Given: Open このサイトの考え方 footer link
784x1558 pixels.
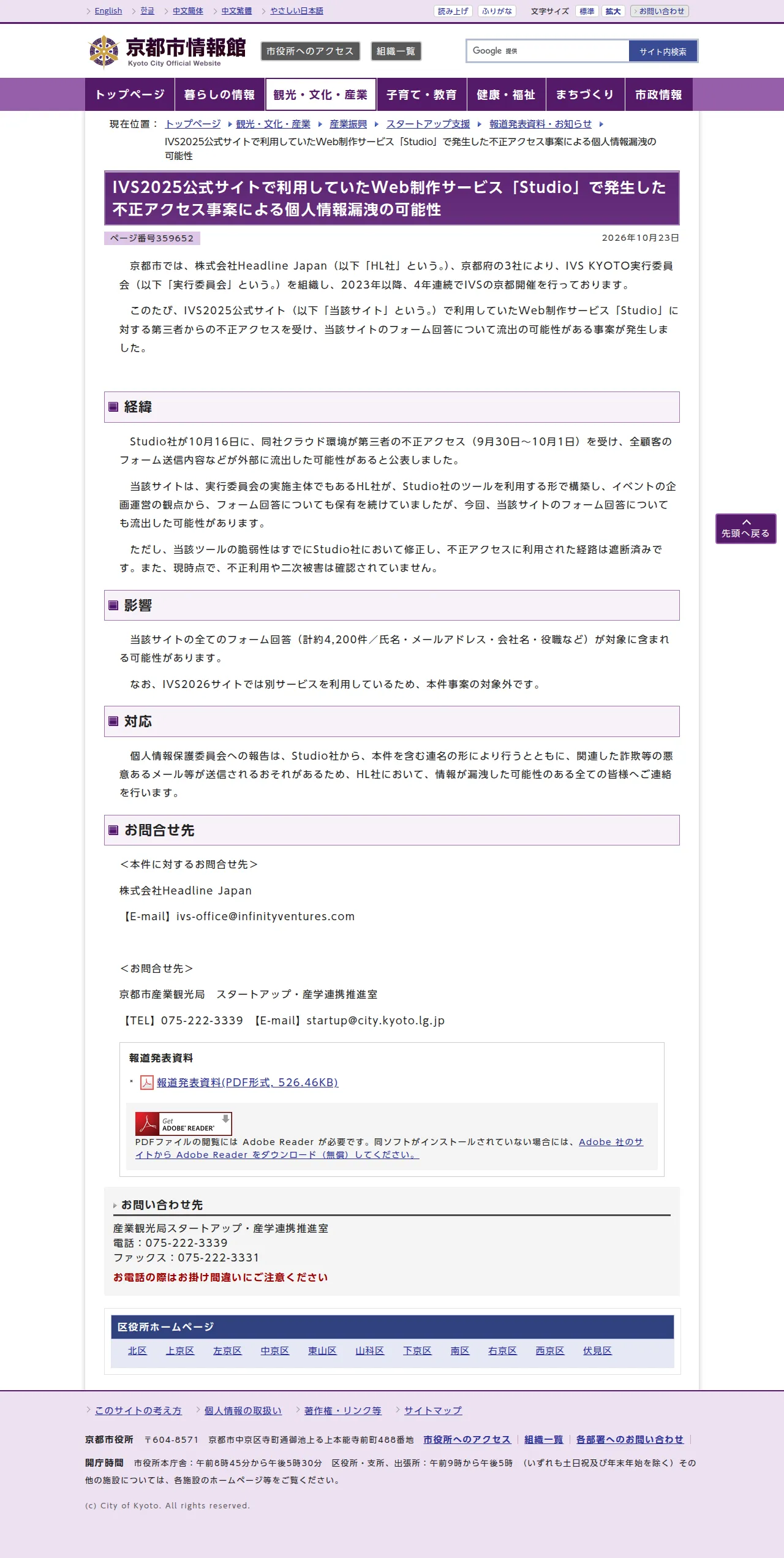Looking at the screenshot, I should tap(138, 1410).
